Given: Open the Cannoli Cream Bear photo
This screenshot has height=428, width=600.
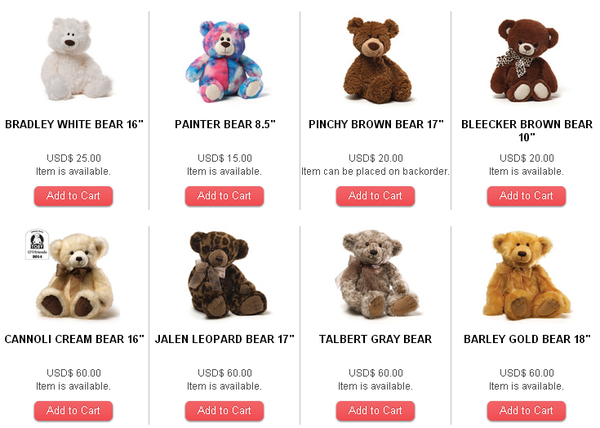Looking at the screenshot, I should [x=75, y=275].
